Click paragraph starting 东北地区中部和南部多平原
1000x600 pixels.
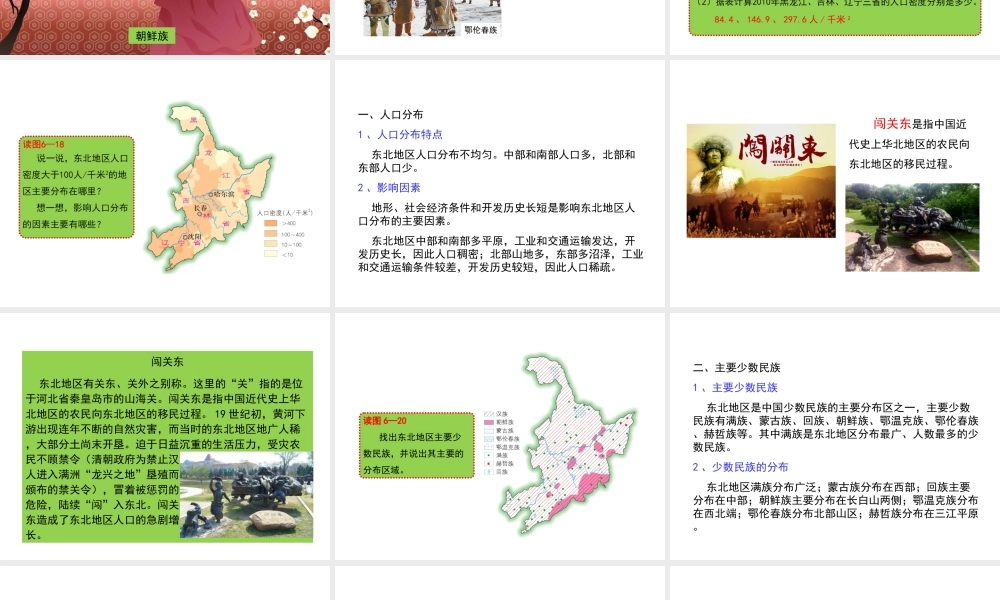[501, 254]
